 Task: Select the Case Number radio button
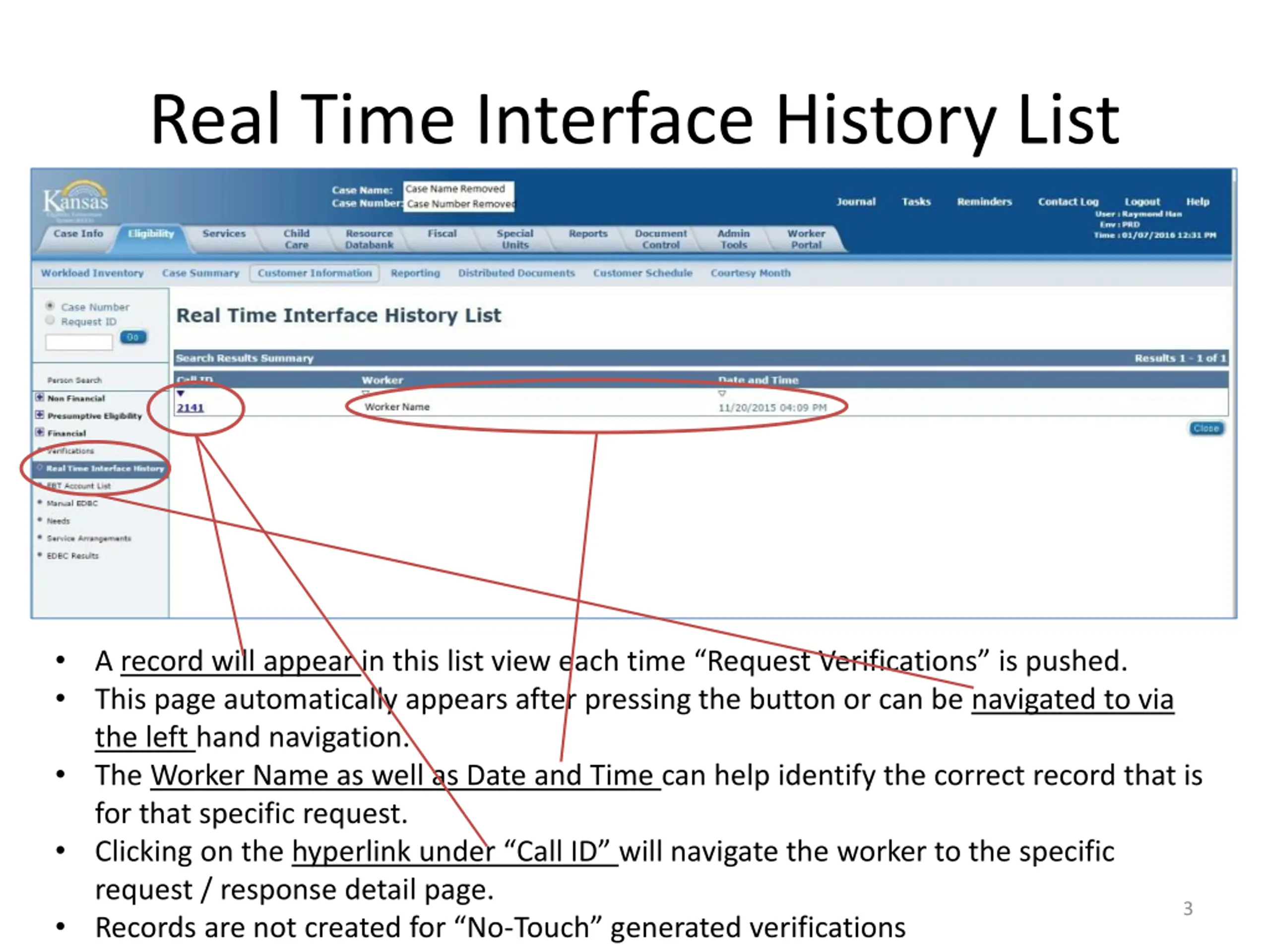coord(50,306)
